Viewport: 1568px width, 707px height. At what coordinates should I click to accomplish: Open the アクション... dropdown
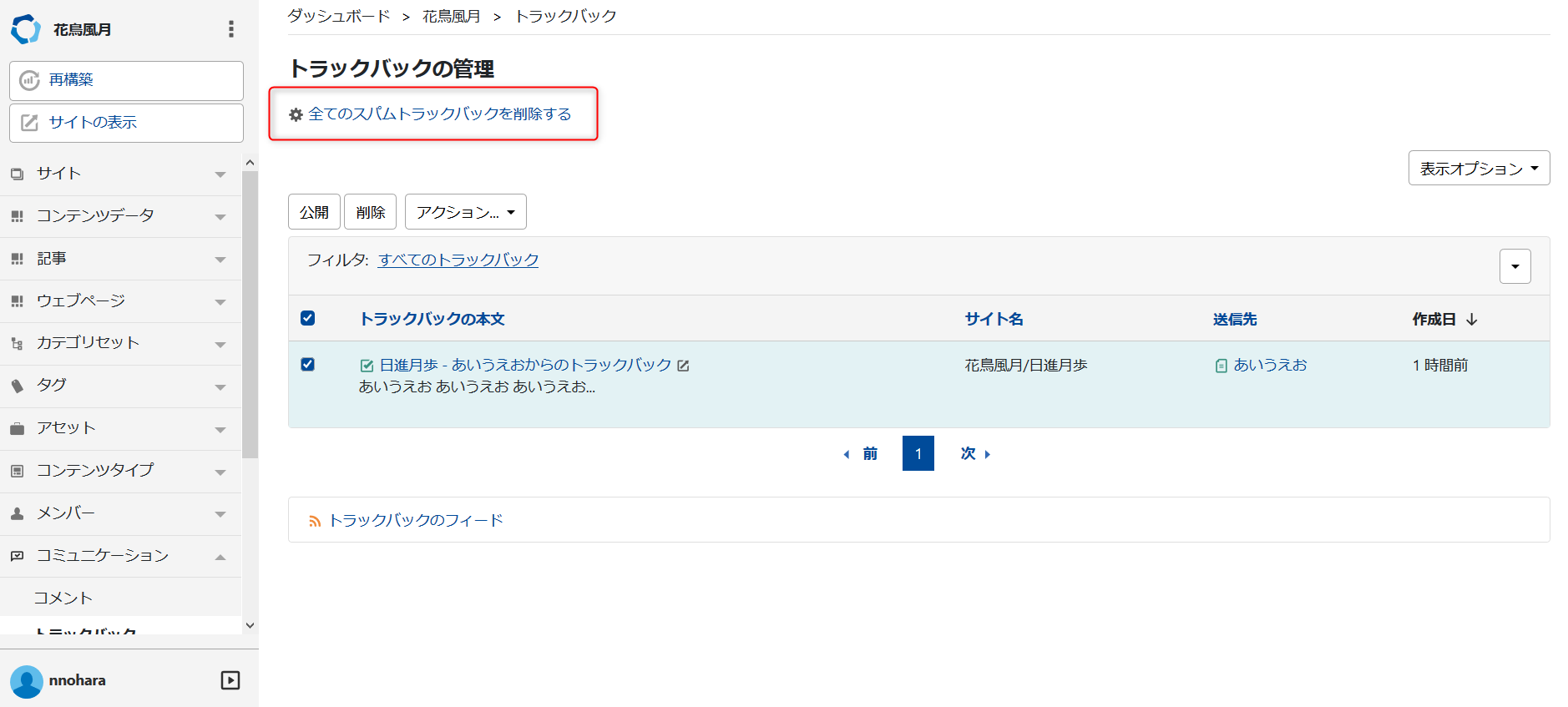coord(465,212)
